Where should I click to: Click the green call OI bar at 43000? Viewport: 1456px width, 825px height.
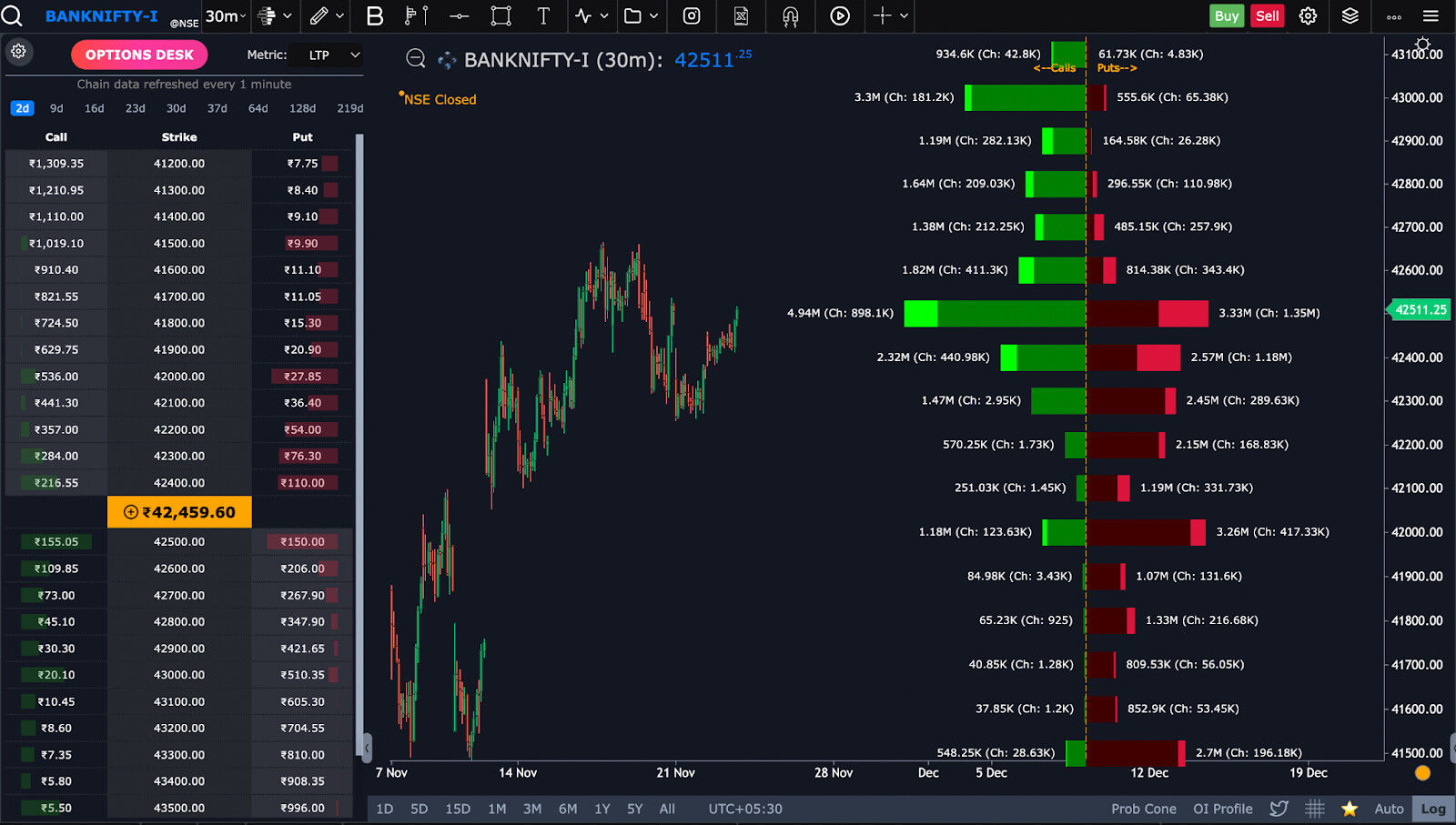point(1026,97)
